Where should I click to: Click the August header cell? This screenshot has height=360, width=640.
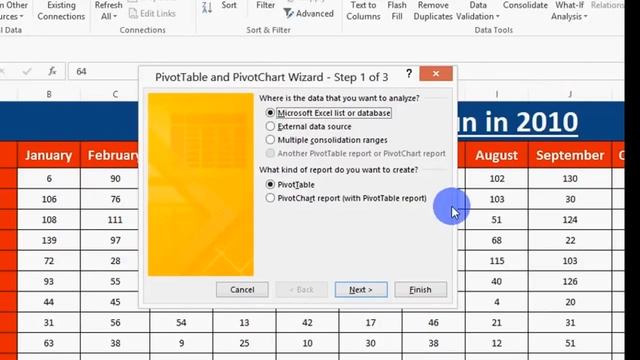coord(497,155)
